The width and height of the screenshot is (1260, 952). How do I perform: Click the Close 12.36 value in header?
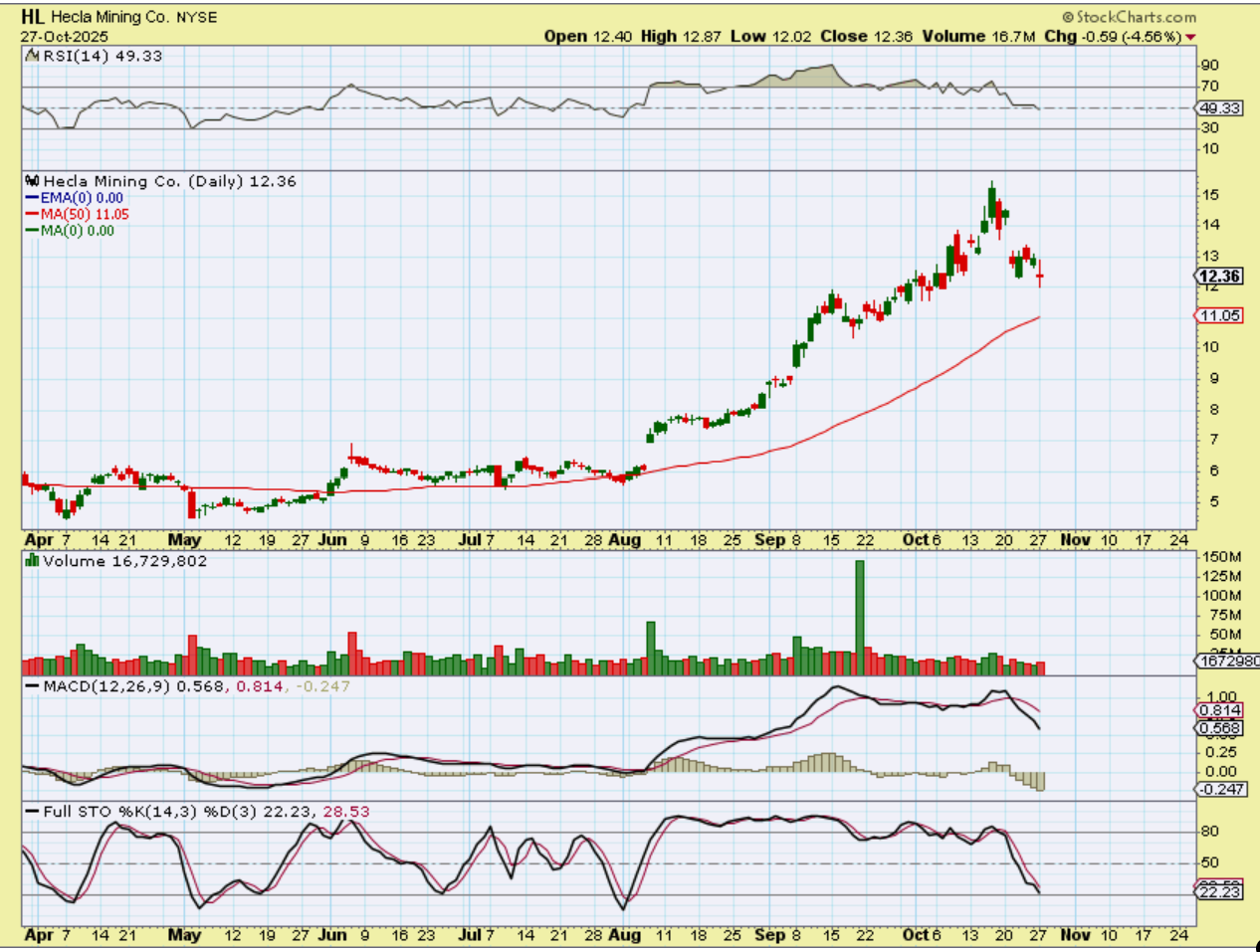866,36
